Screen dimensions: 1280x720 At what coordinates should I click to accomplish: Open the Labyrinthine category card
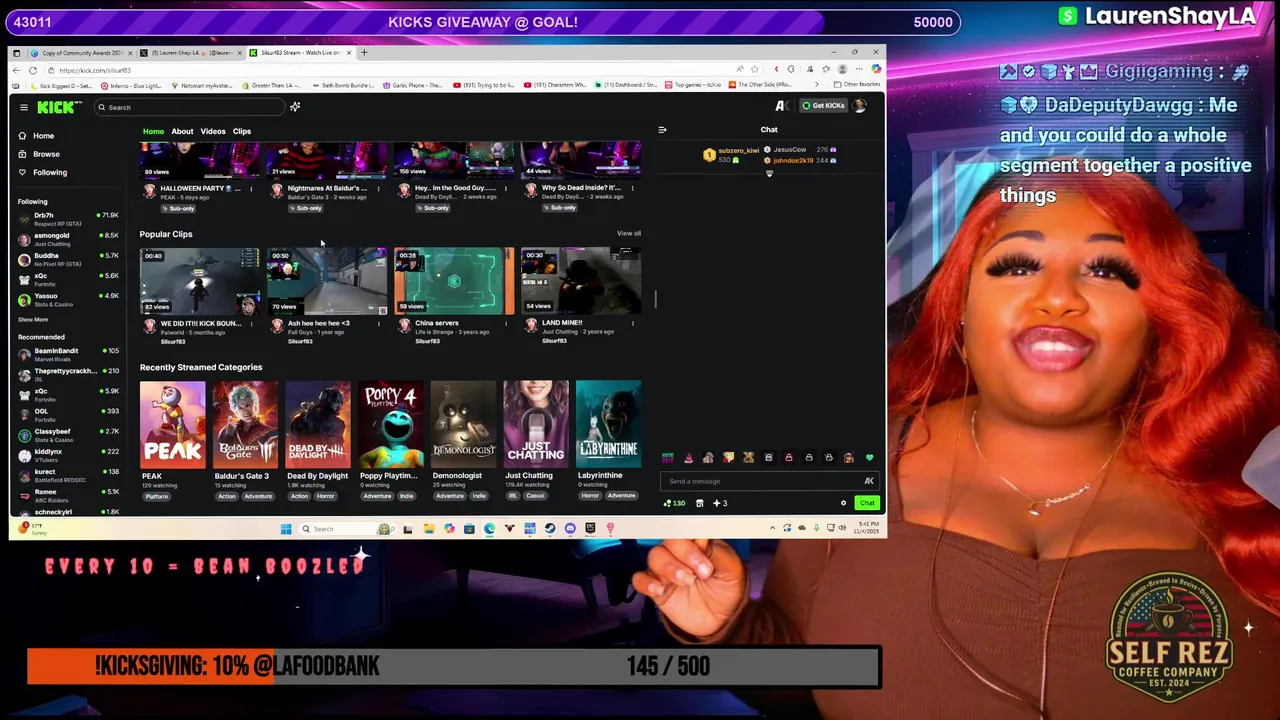(x=608, y=424)
